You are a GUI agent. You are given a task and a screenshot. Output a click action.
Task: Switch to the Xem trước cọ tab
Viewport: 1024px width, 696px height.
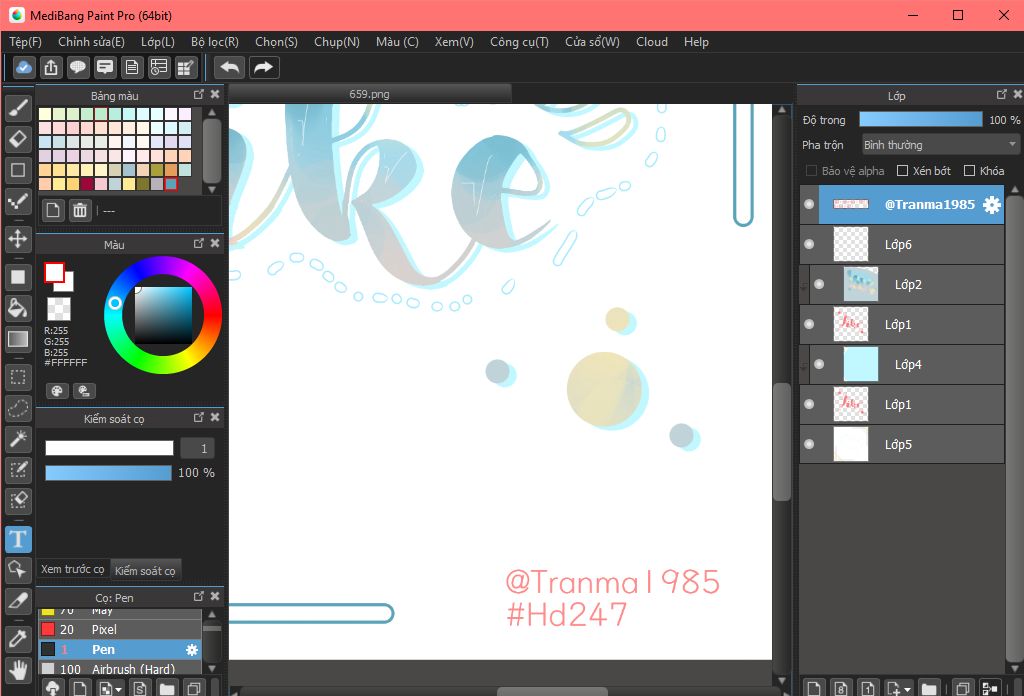pyautogui.click(x=73, y=569)
